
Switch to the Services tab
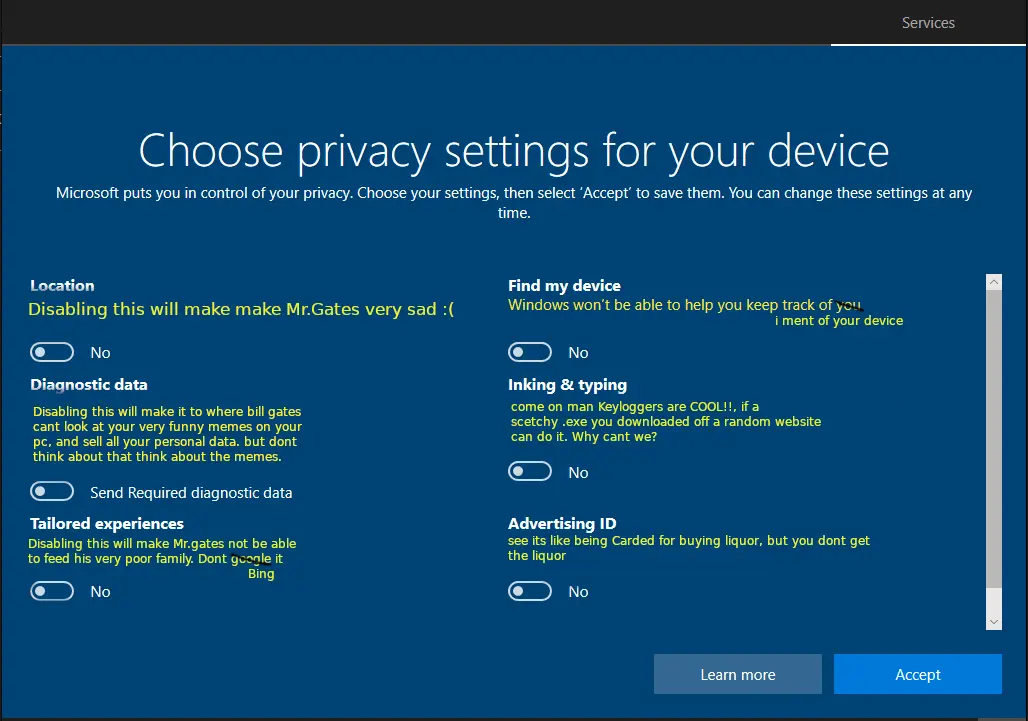928,23
